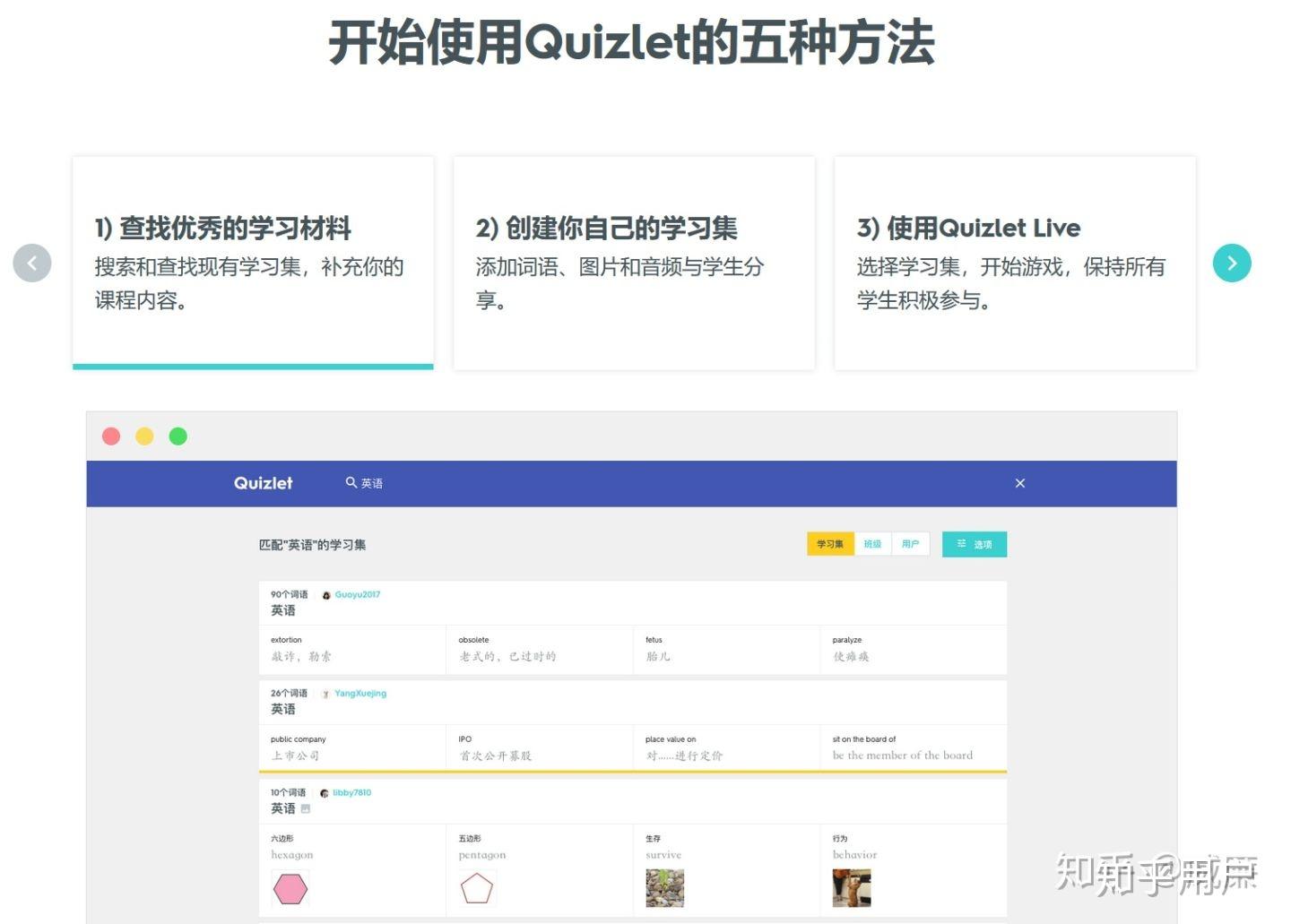Select card 1) 查找优秀的学习材料
The image size is (1291, 924).
coord(253,263)
